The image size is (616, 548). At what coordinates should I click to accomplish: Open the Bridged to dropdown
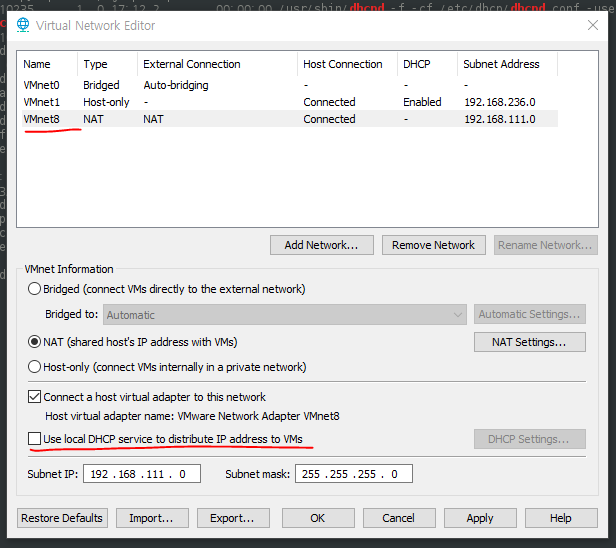pyautogui.click(x=285, y=315)
